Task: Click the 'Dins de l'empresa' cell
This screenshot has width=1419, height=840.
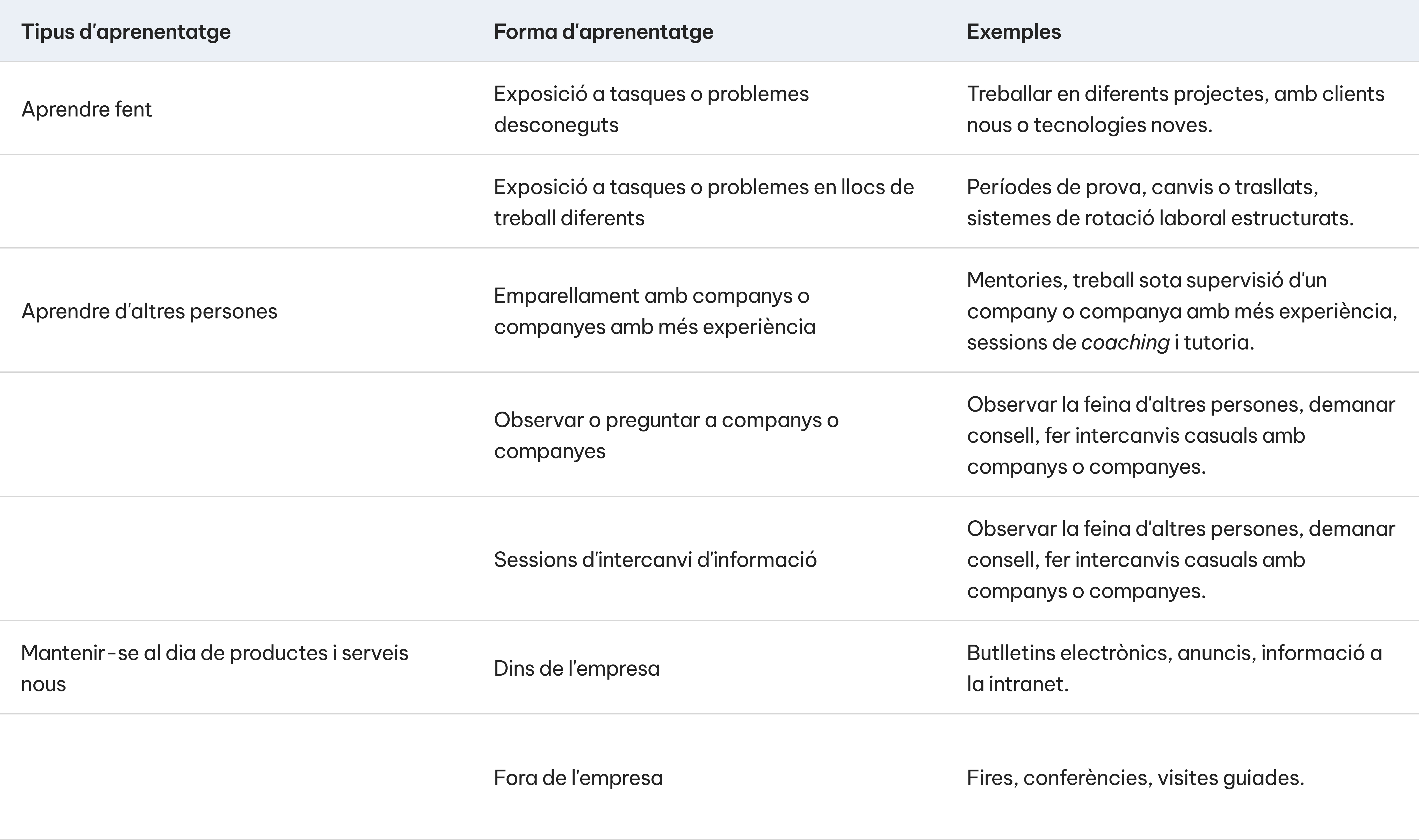Action: pyautogui.click(x=576, y=668)
